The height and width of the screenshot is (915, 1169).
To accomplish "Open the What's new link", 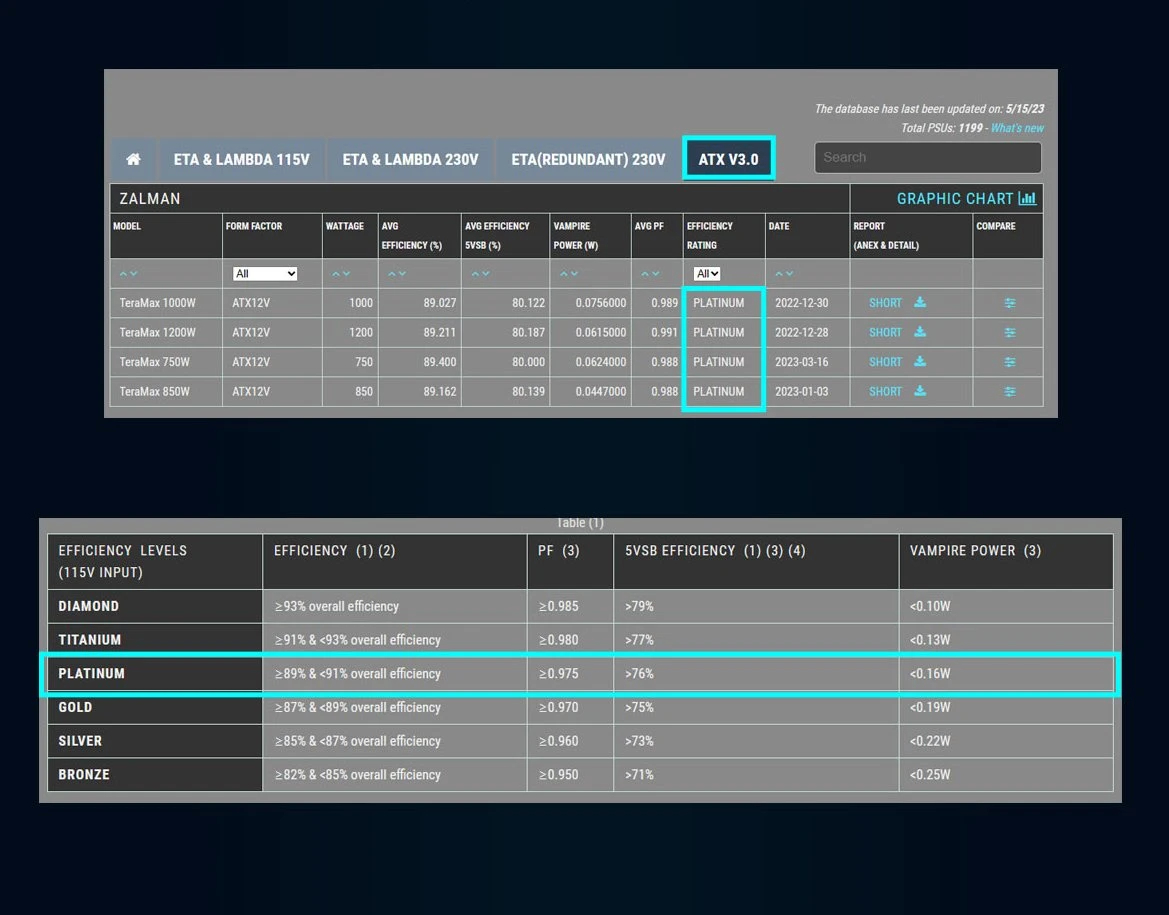I will coord(1017,128).
